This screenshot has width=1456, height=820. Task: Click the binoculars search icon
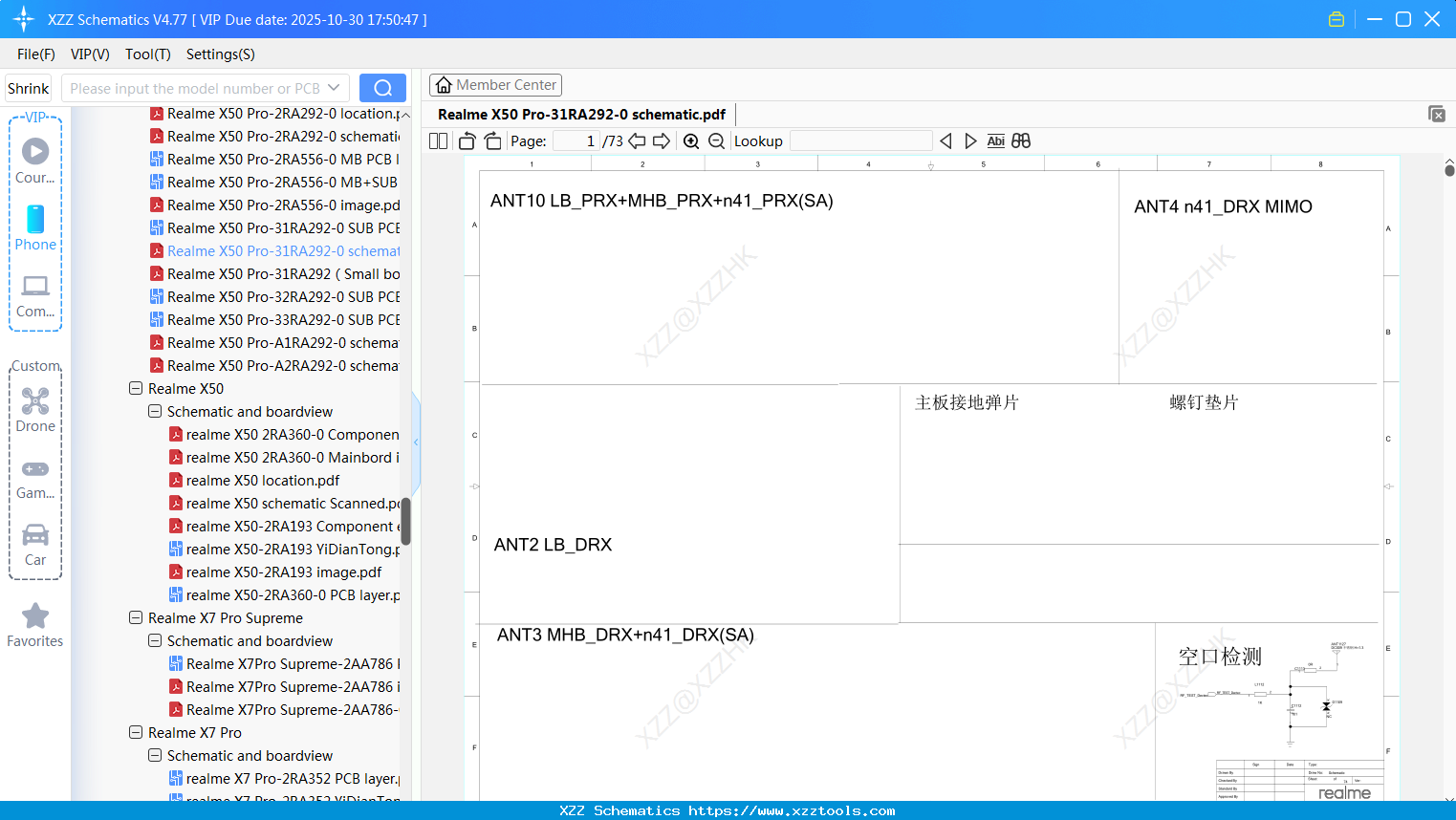(1021, 141)
